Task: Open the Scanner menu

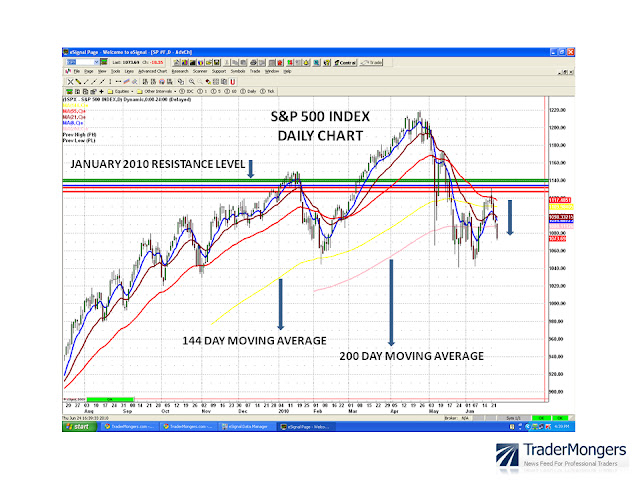Action: [x=200, y=71]
